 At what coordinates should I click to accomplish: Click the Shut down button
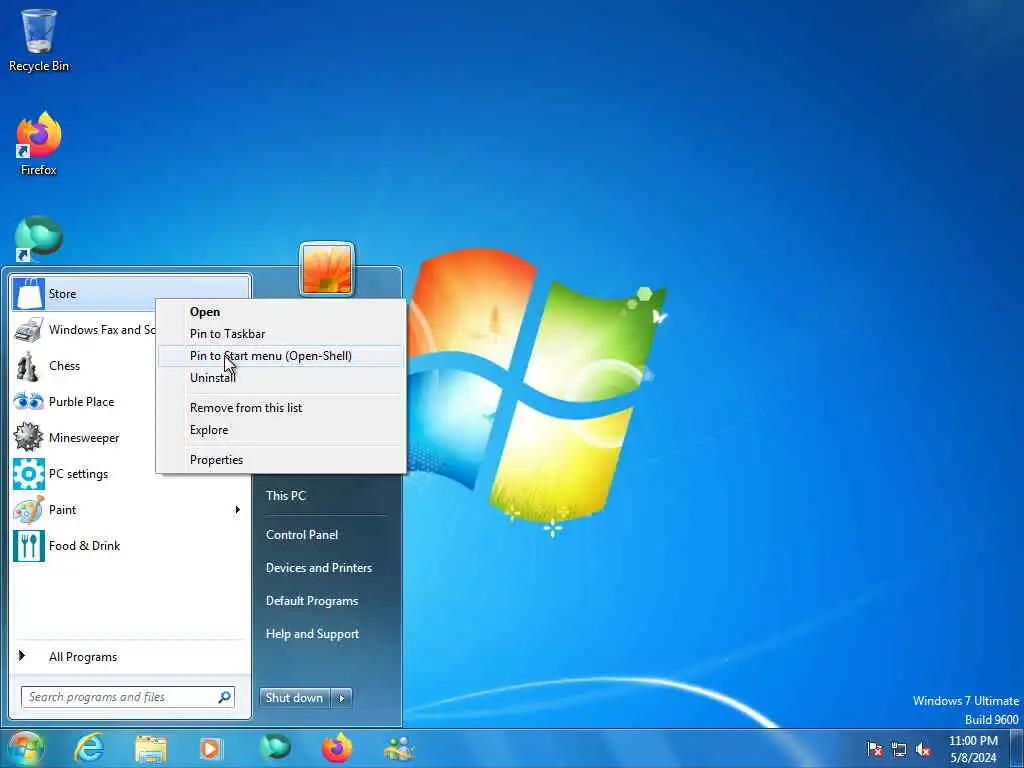click(295, 697)
